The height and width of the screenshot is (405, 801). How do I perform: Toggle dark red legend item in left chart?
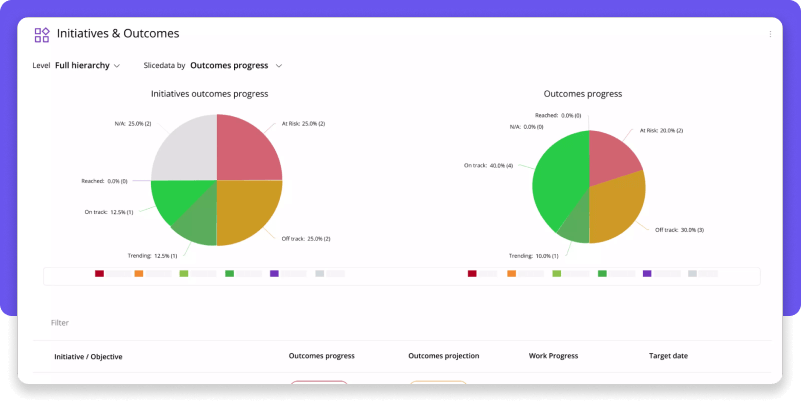[100, 273]
